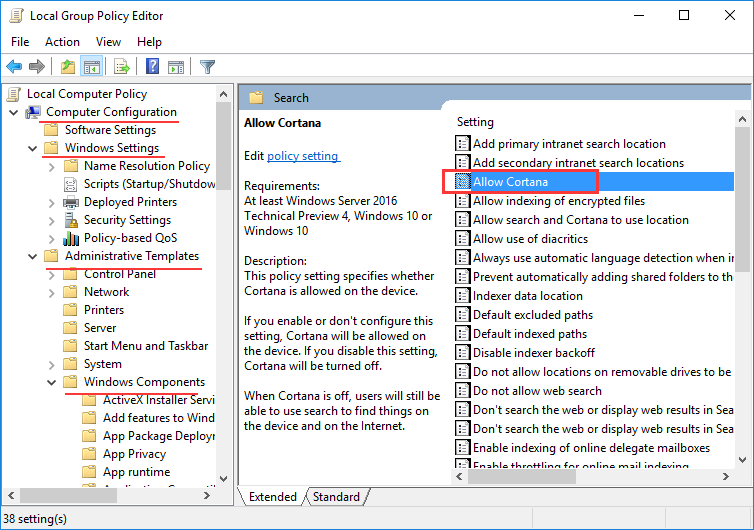Select Add secondary intranet search locations

click(x=578, y=163)
